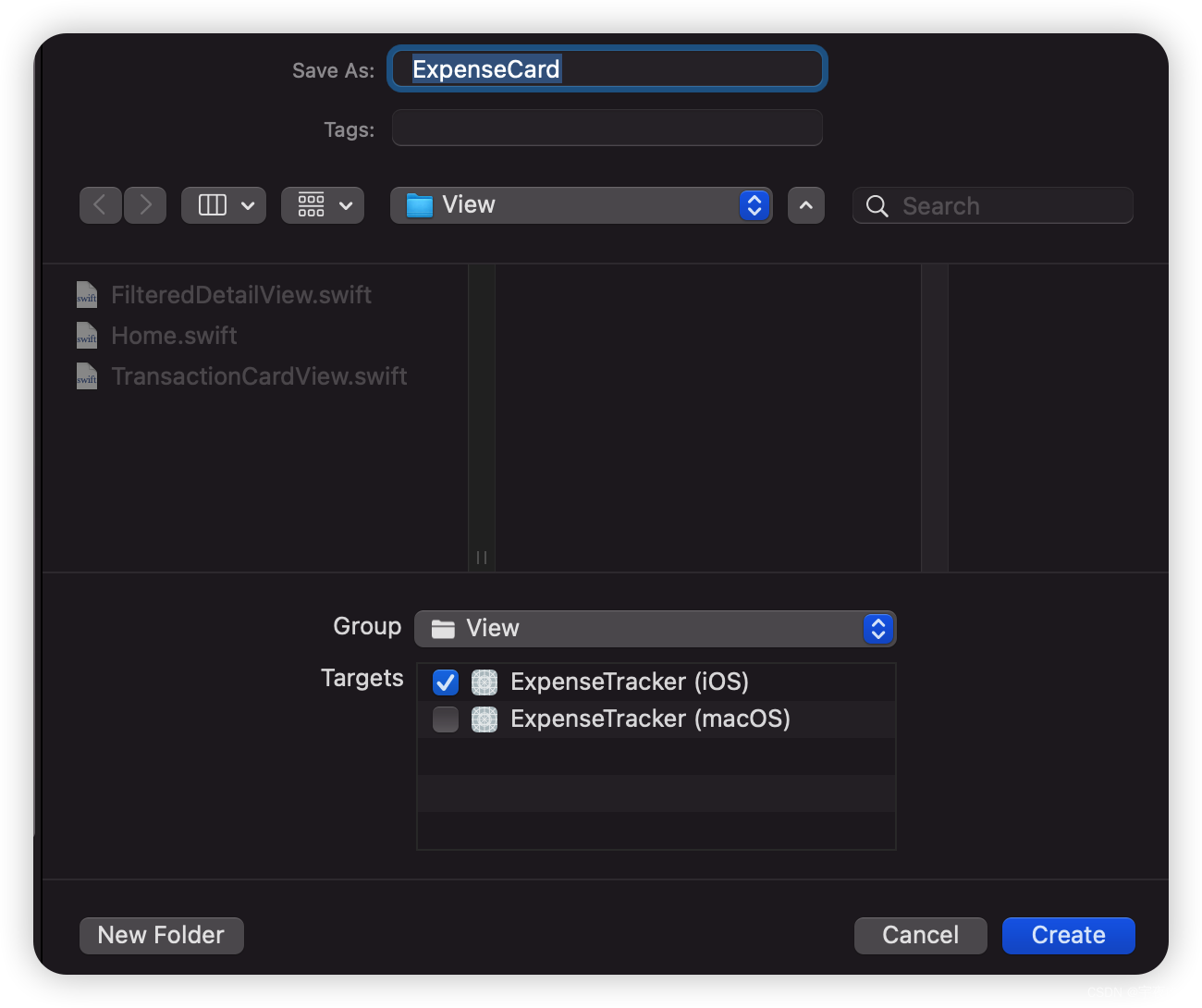Collapse the dialog with the chevron-up button
1202x1008 pixels.
click(x=806, y=205)
